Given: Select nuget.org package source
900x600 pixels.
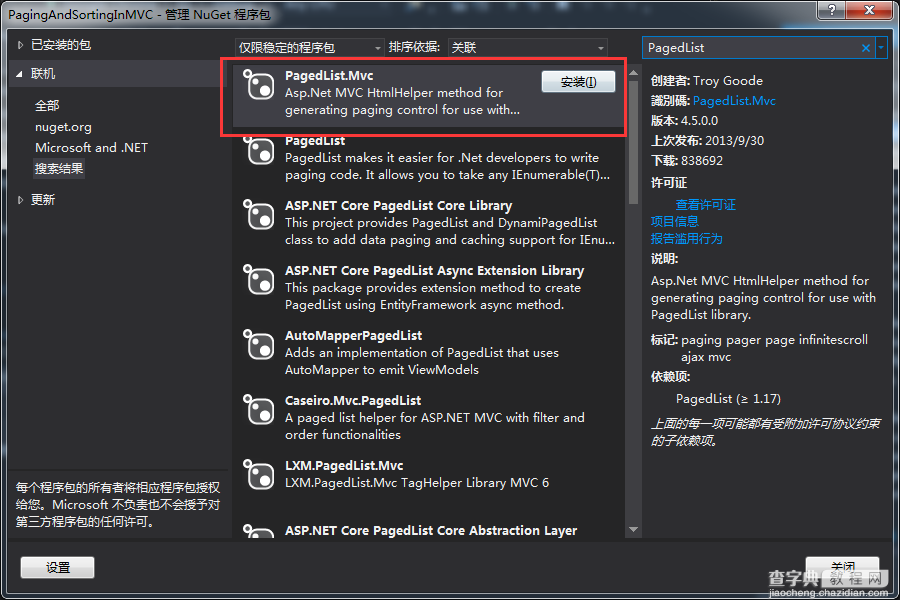Looking at the screenshot, I should point(63,127).
